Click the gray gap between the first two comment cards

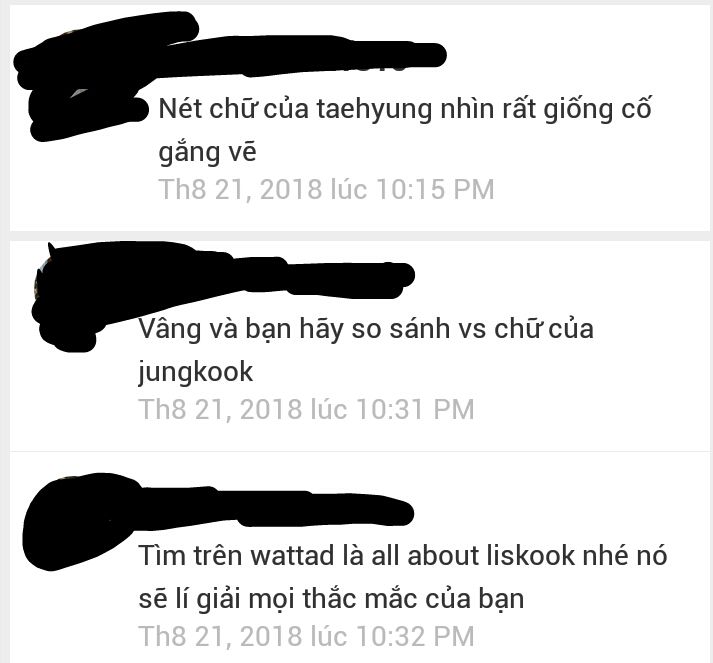click(356, 236)
